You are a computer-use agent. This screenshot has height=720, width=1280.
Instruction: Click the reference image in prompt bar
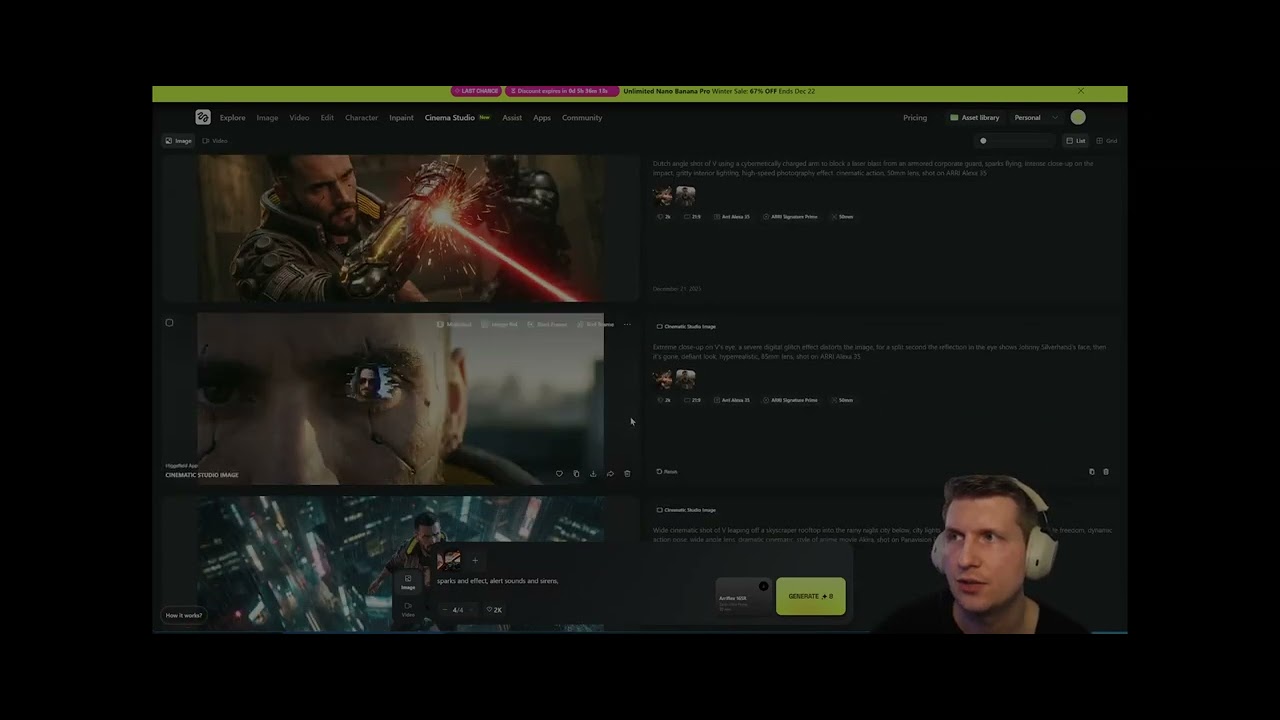(x=449, y=561)
